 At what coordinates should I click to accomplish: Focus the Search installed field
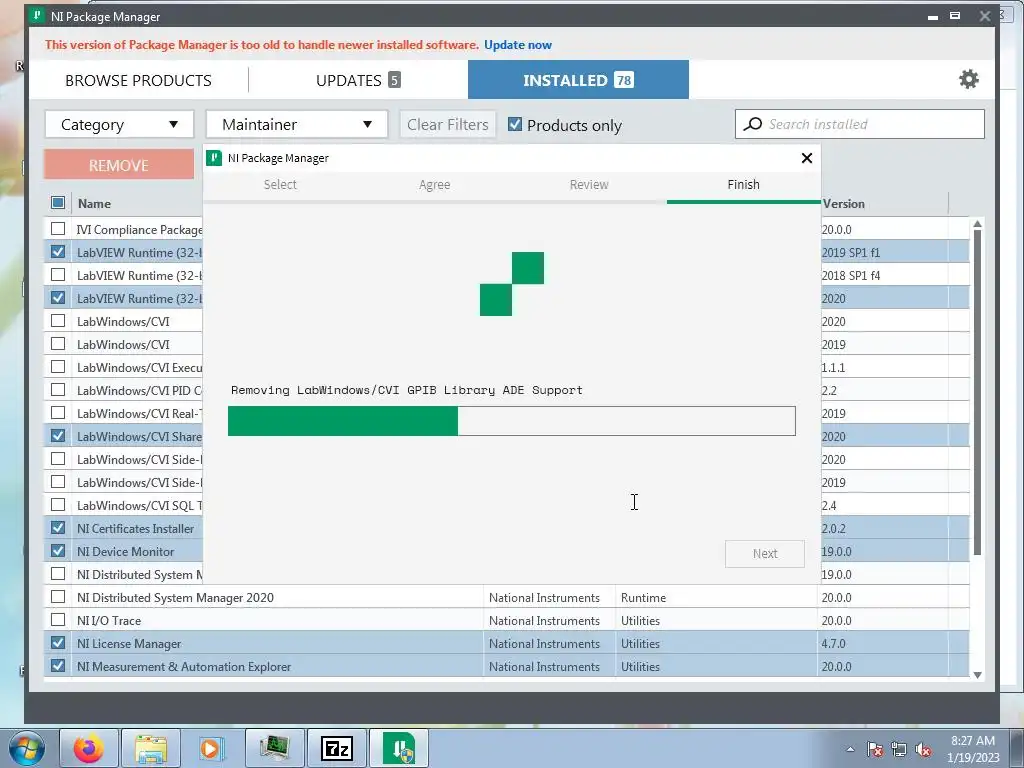pyautogui.click(x=859, y=124)
